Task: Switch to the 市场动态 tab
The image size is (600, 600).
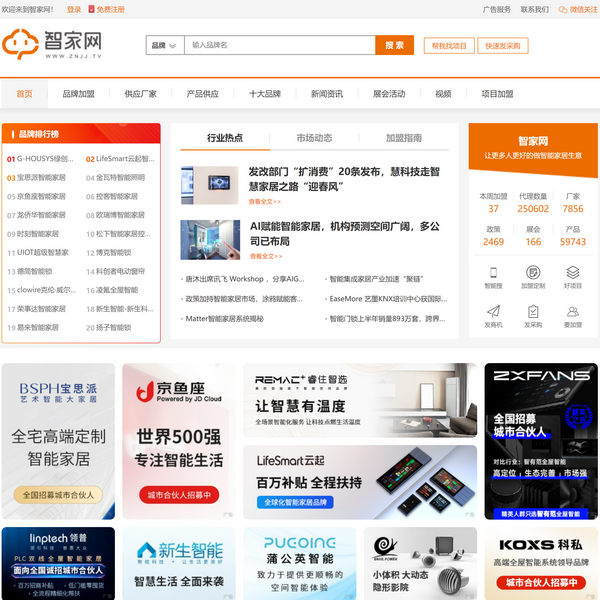Action: pos(314,138)
